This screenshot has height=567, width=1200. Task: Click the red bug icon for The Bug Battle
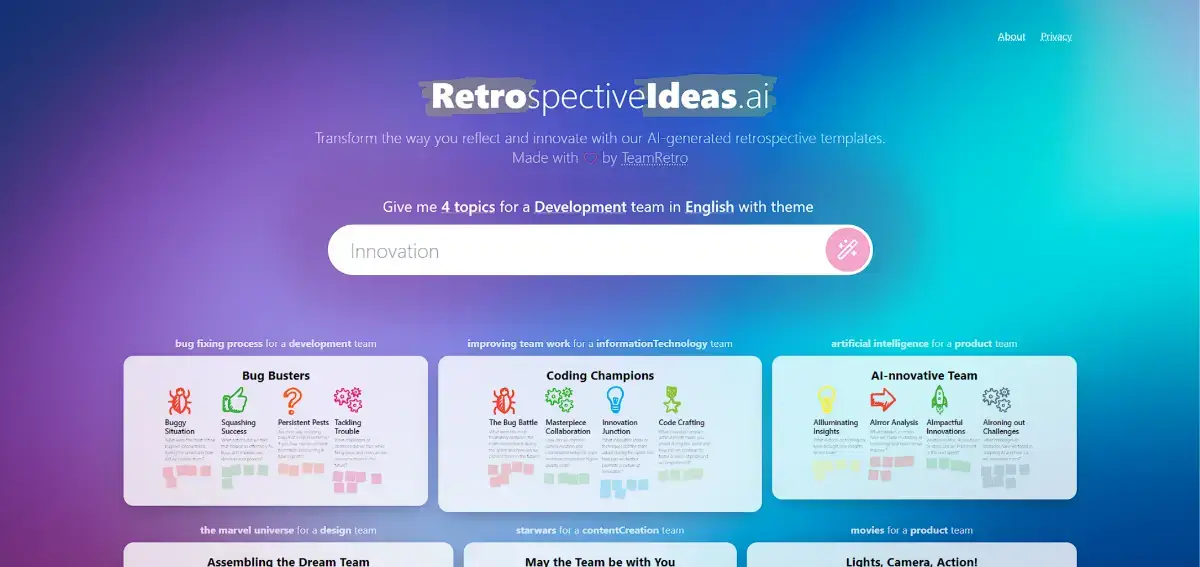click(503, 401)
